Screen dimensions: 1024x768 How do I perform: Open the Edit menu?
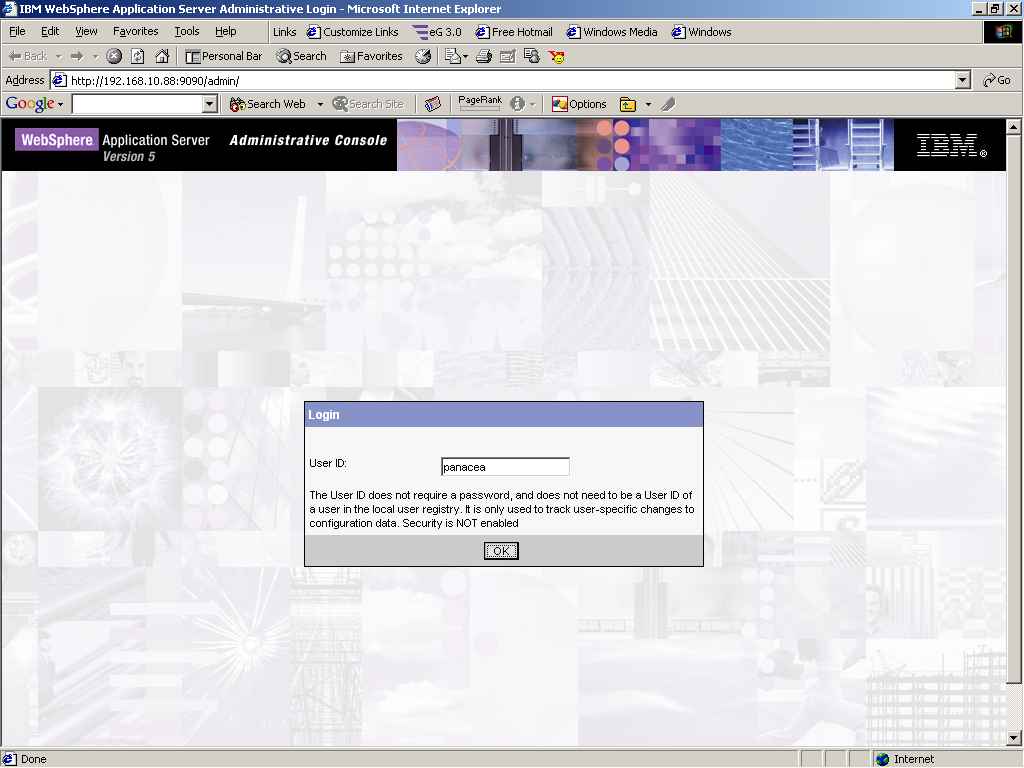50,31
